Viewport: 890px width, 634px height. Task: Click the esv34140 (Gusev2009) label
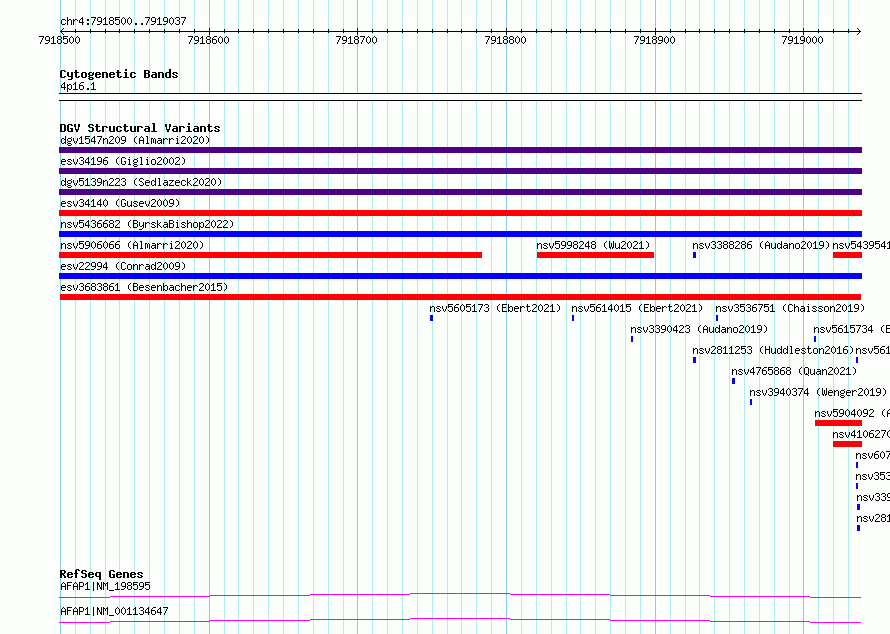(x=120, y=203)
